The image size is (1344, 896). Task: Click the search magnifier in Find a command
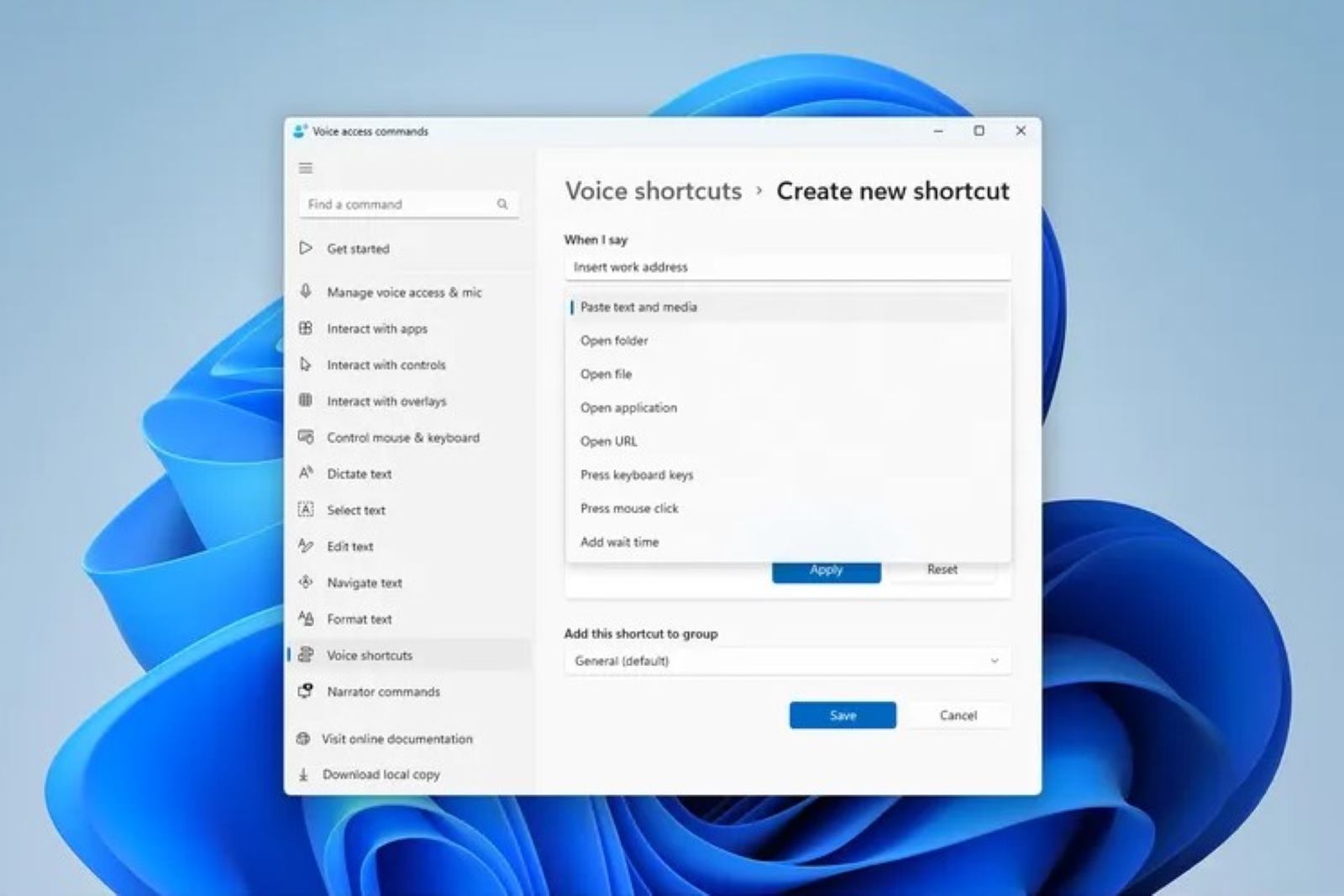pyautogui.click(x=502, y=204)
